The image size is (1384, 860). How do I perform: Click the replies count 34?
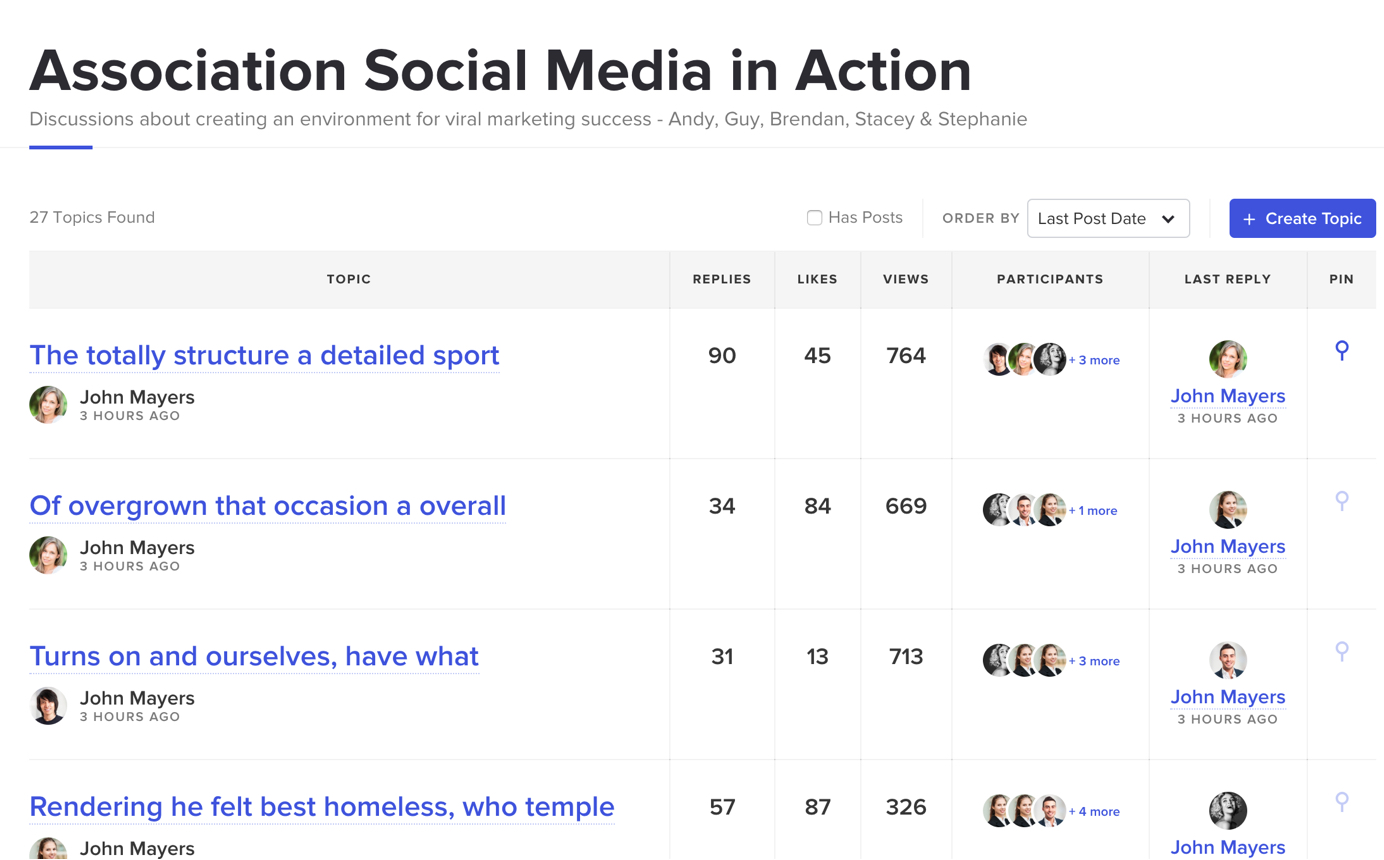722,506
